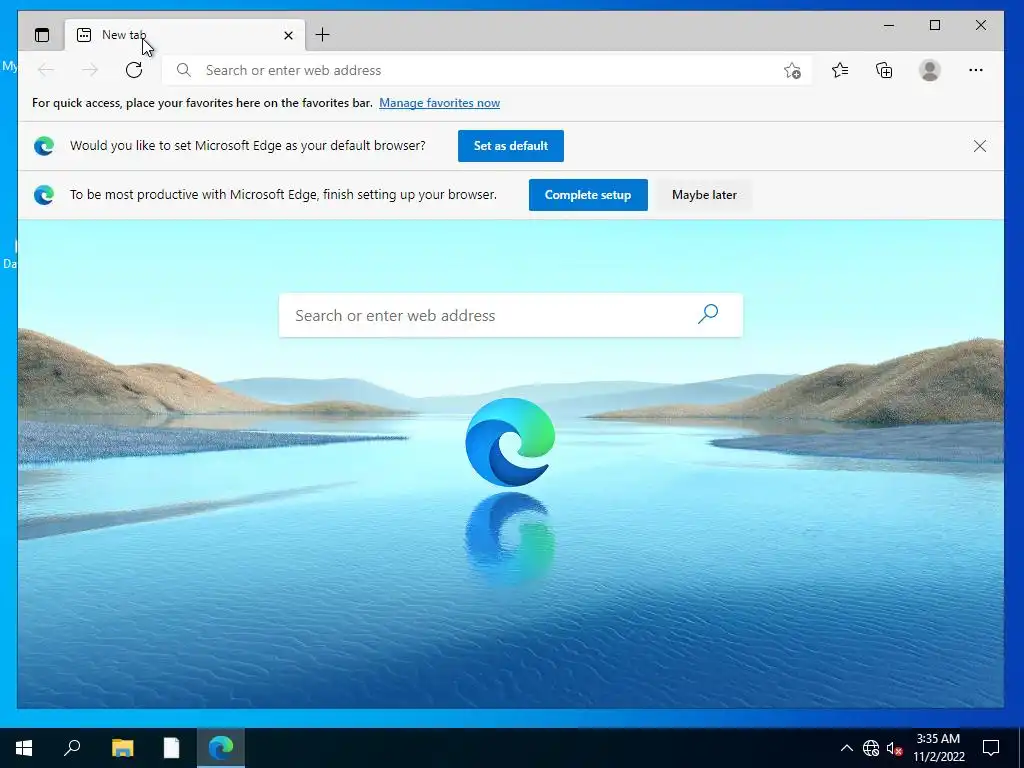This screenshot has width=1024, height=768.
Task: Click Complete setup button
Action: point(588,195)
